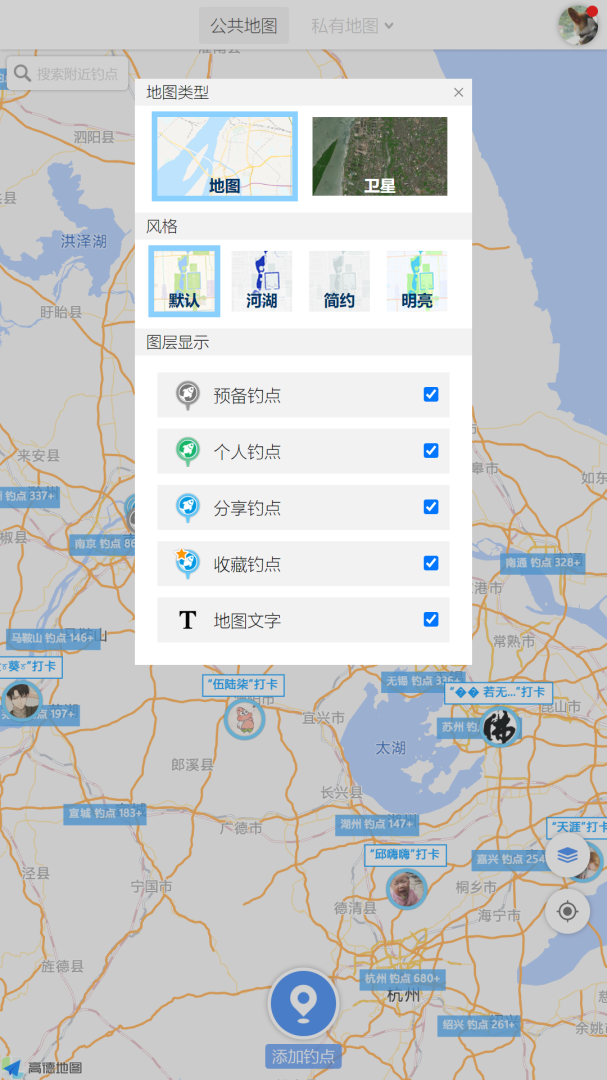Screen dimensions: 607x1080
Task: Click the search magnifier icon
Action: [x=23, y=73]
